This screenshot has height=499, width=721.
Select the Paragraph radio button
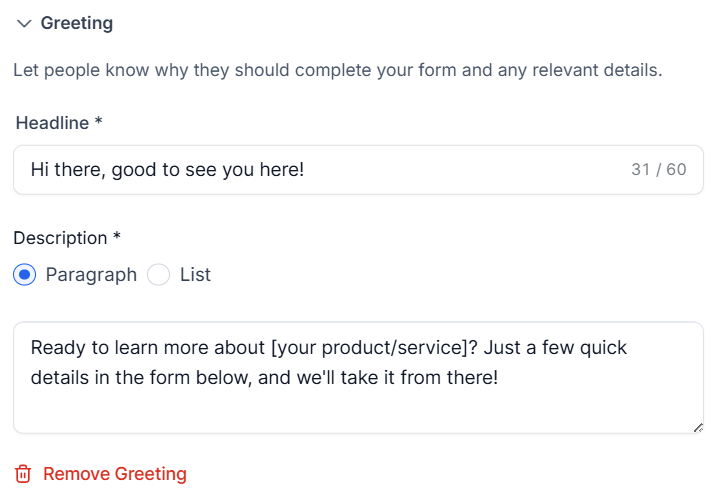click(x=24, y=275)
